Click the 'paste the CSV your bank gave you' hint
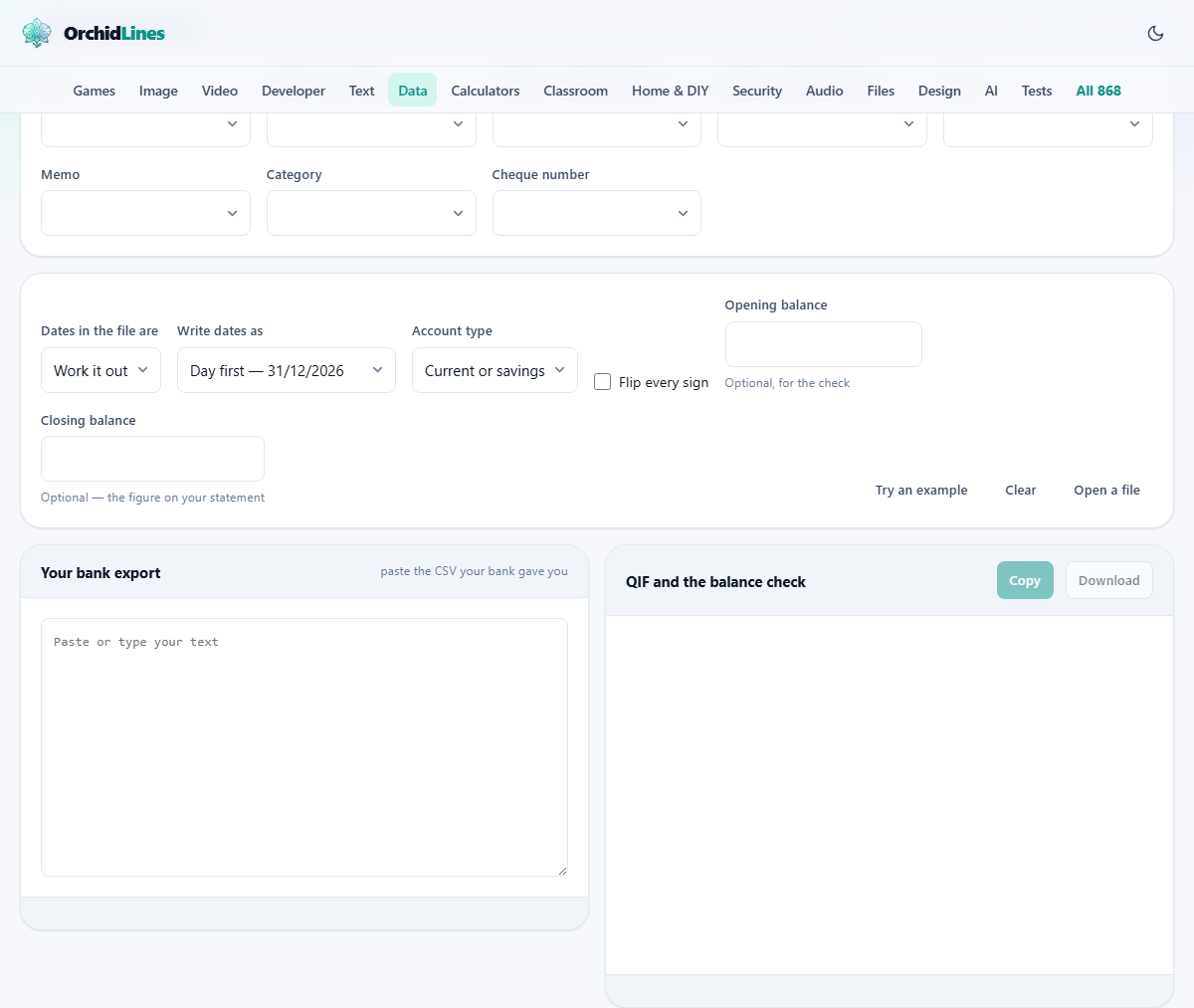The height and width of the screenshot is (1008, 1194). coord(475,571)
